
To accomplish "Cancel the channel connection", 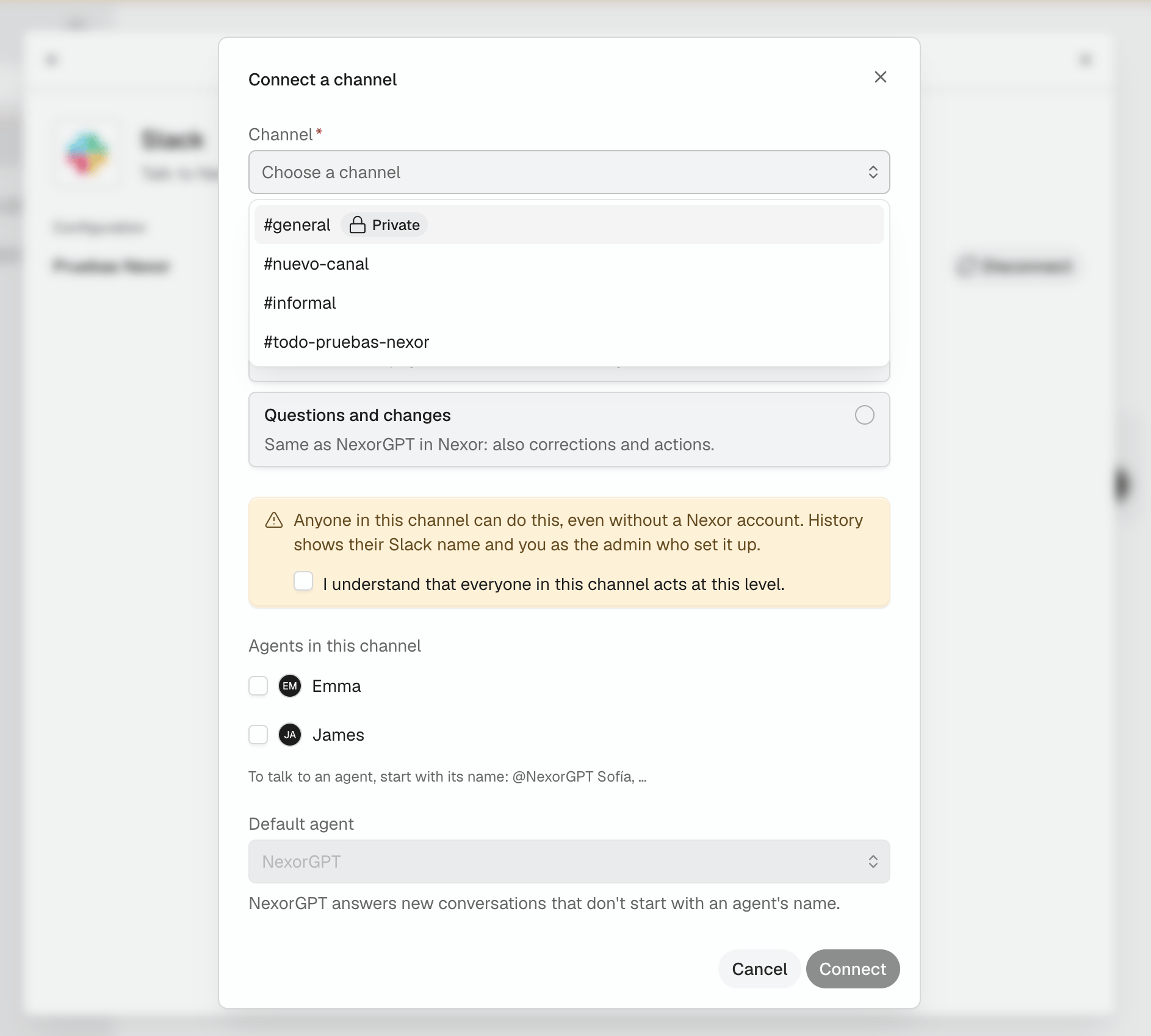I will coord(759,969).
